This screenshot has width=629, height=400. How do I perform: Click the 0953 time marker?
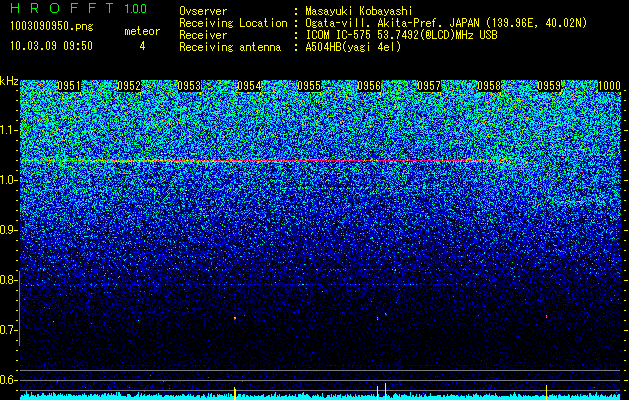coord(189,86)
